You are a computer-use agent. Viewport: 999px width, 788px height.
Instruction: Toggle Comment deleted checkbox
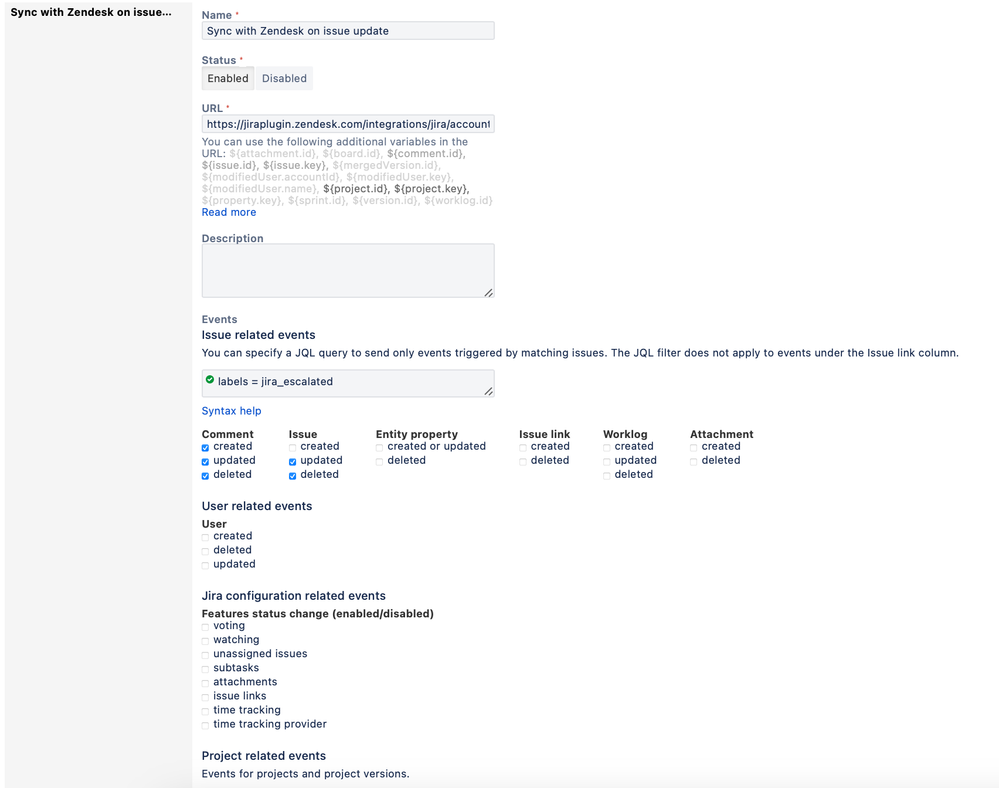pyautogui.click(x=205, y=476)
